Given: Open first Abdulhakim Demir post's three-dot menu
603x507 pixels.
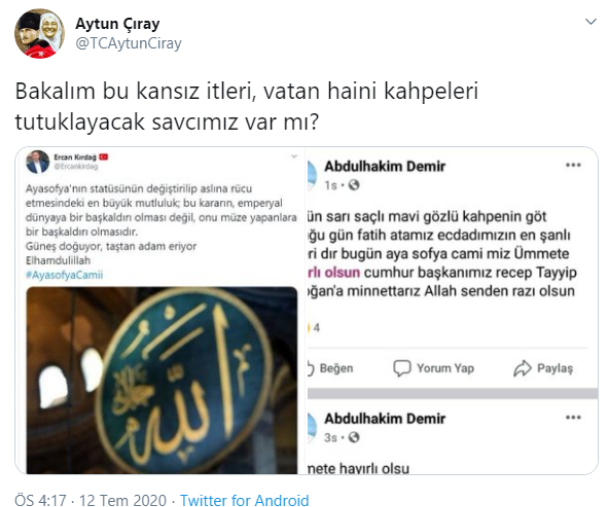Looking at the screenshot, I should pyautogui.click(x=573, y=165).
